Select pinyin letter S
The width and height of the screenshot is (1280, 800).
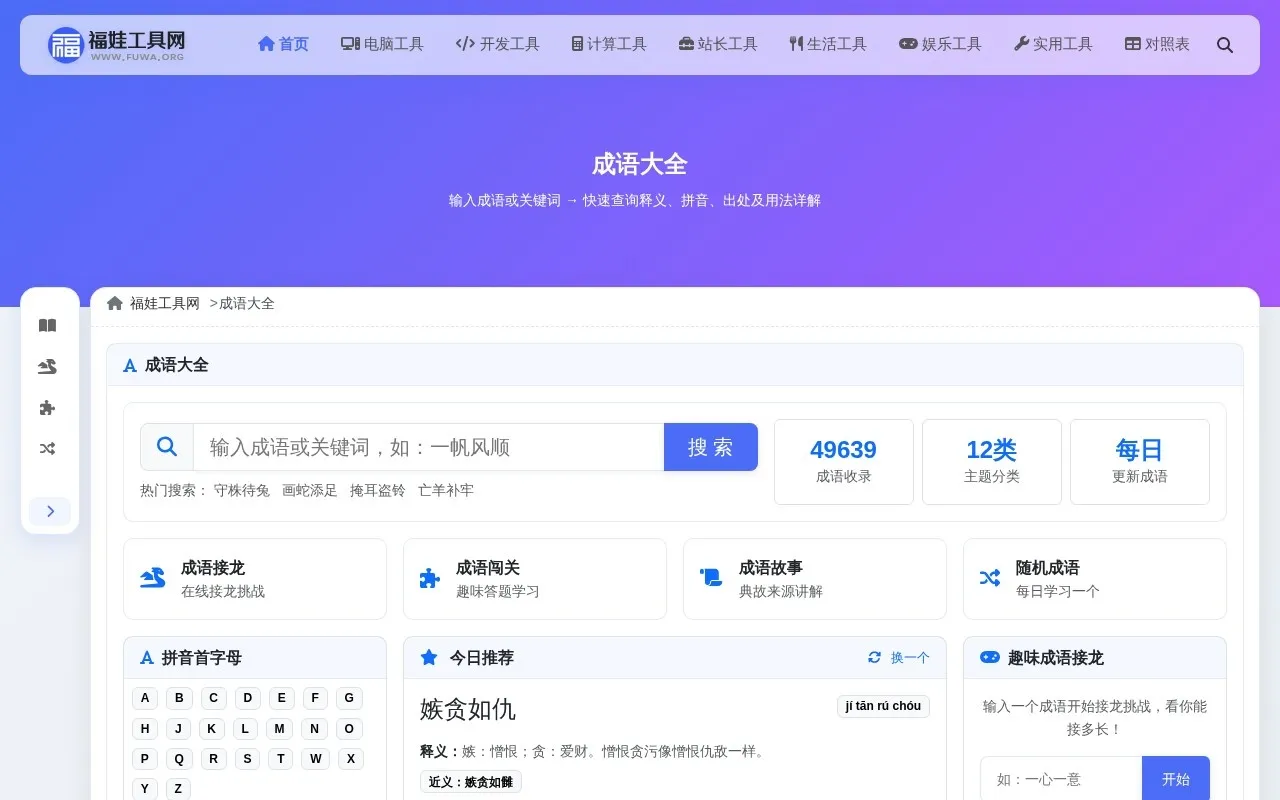(x=247, y=759)
